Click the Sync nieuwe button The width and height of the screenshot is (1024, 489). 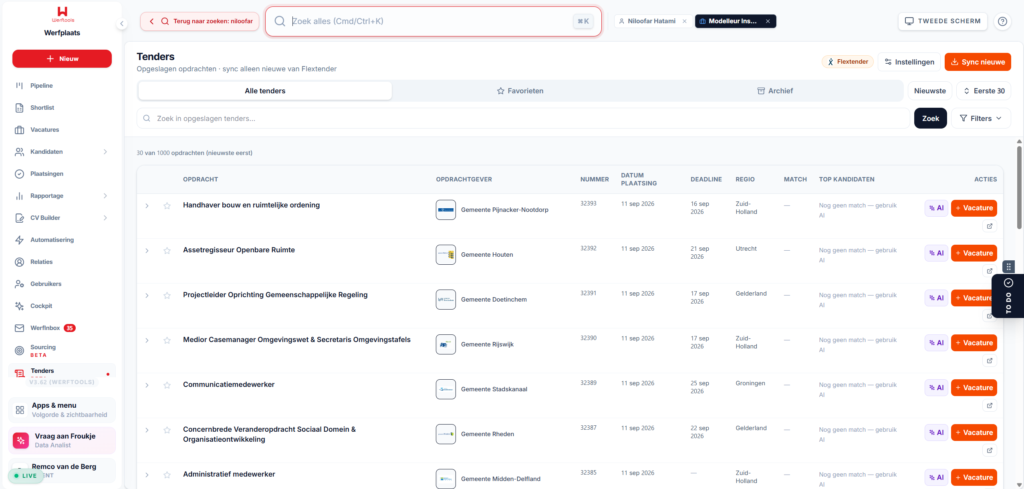coord(977,62)
